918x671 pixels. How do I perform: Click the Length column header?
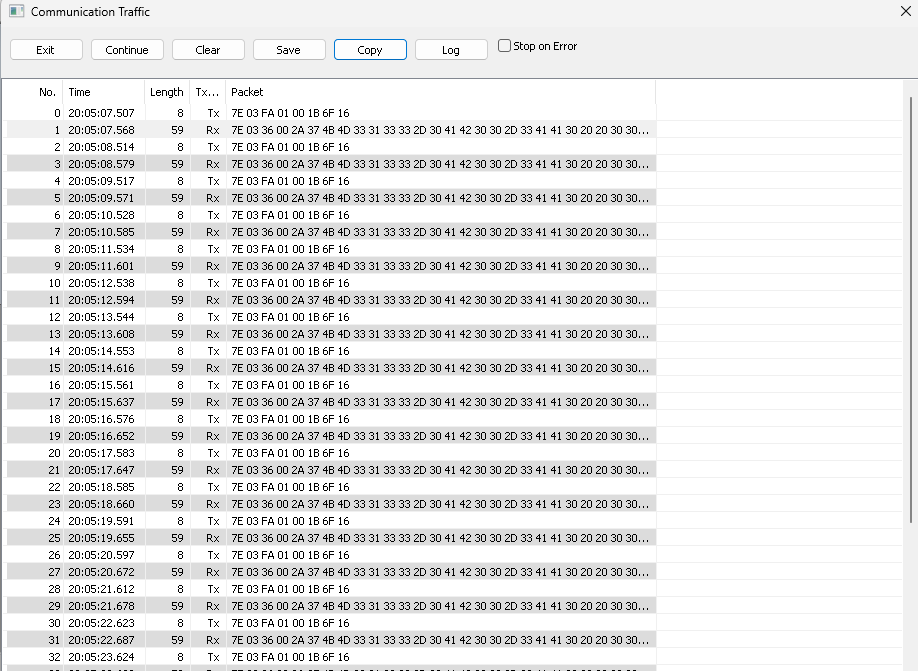[x=167, y=92]
